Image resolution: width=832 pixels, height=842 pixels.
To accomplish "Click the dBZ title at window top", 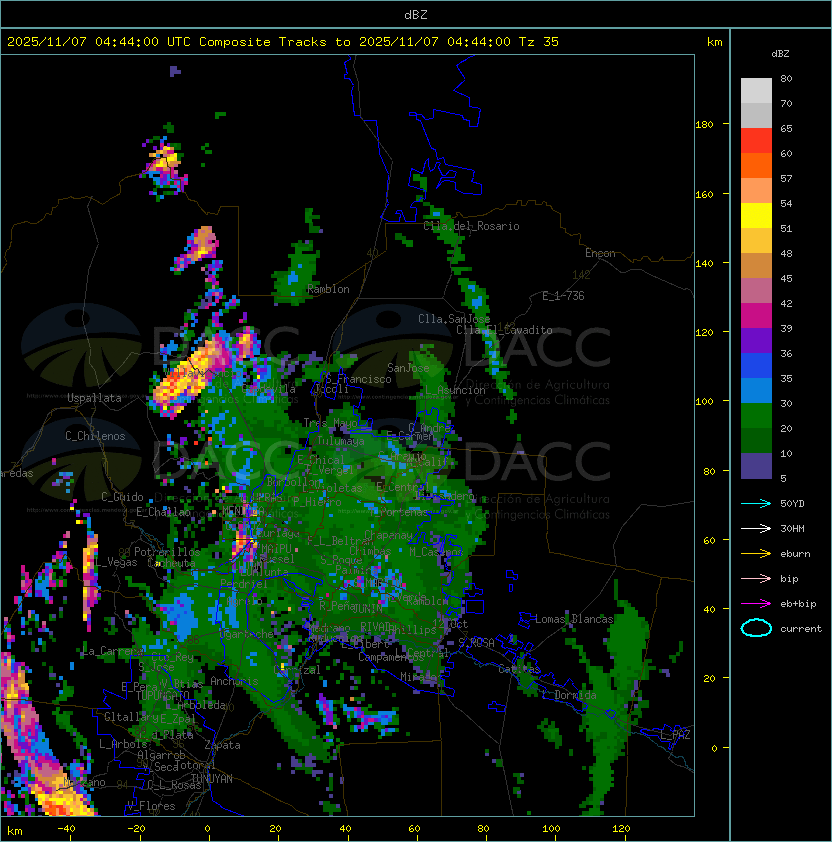I will (x=416, y=15).
